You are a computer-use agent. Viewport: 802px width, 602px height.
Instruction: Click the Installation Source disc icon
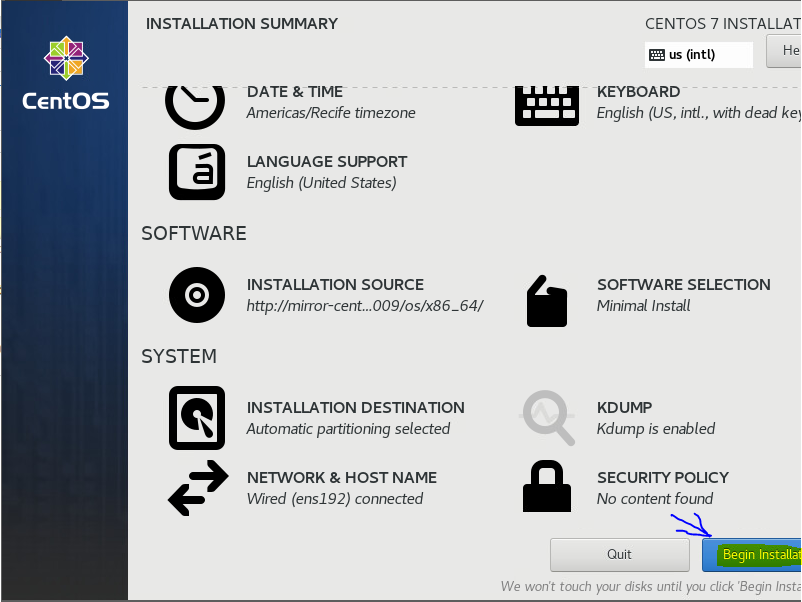[196, 295]
